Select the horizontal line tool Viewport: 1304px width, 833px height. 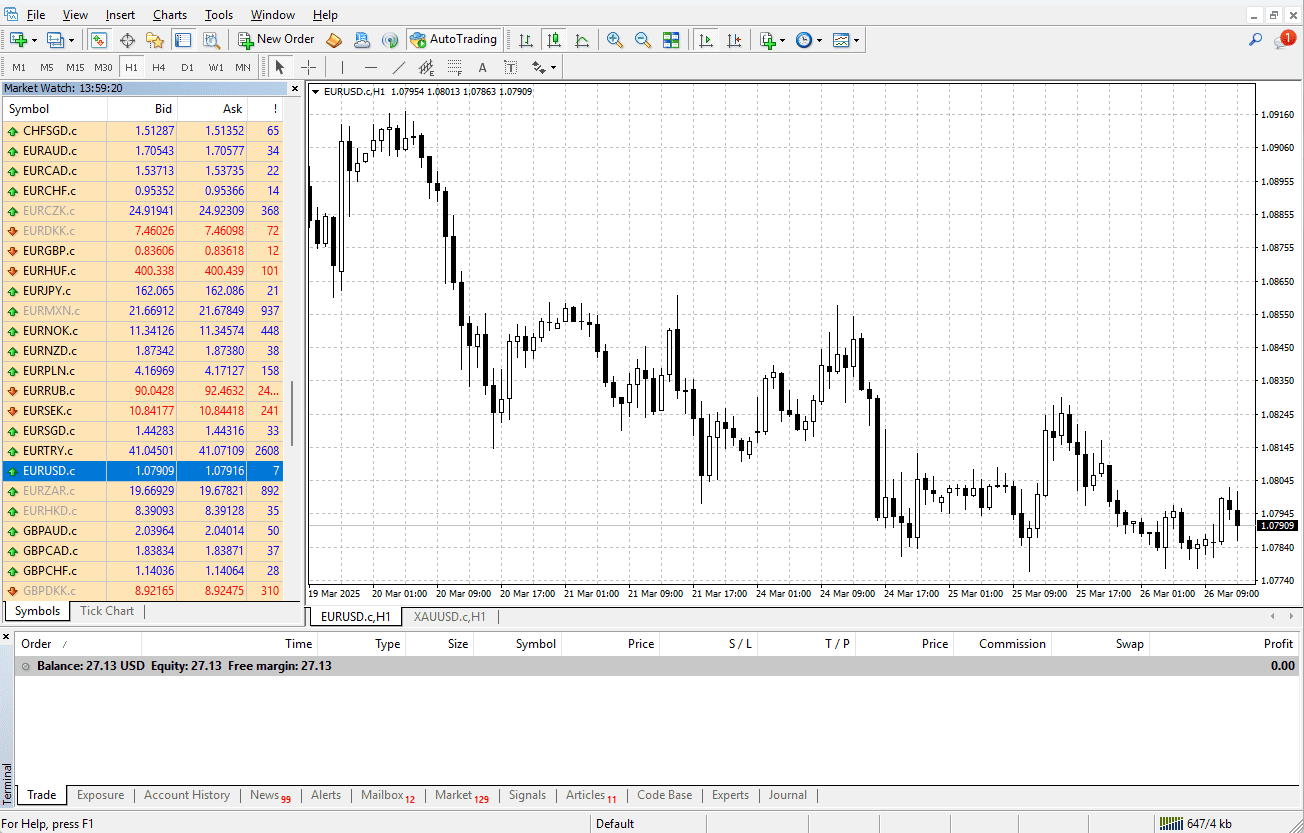[x=371, y=68]
